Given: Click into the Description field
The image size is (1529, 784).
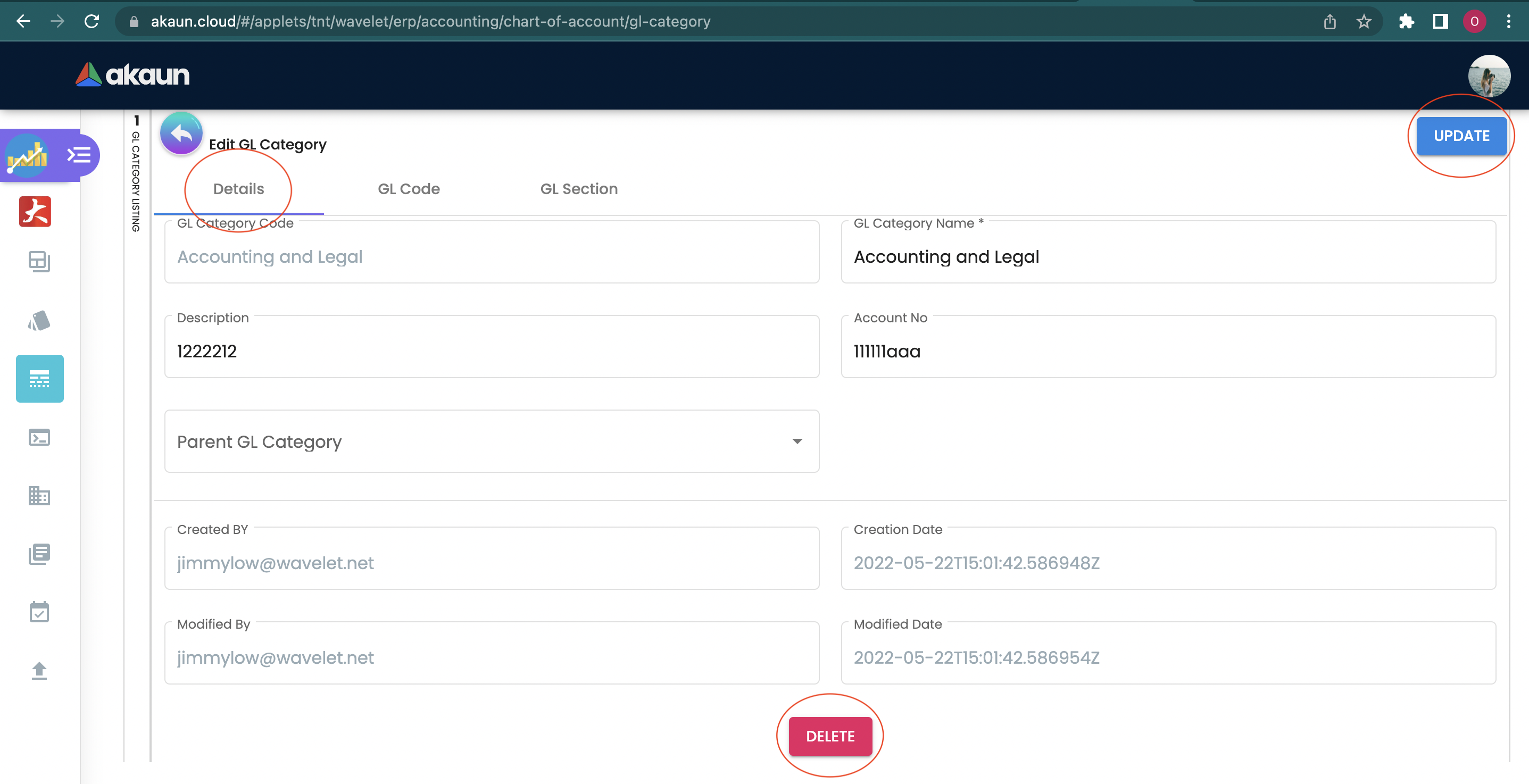Looking at the screenshot, I should pyautogui.click(x=492, y=351).
